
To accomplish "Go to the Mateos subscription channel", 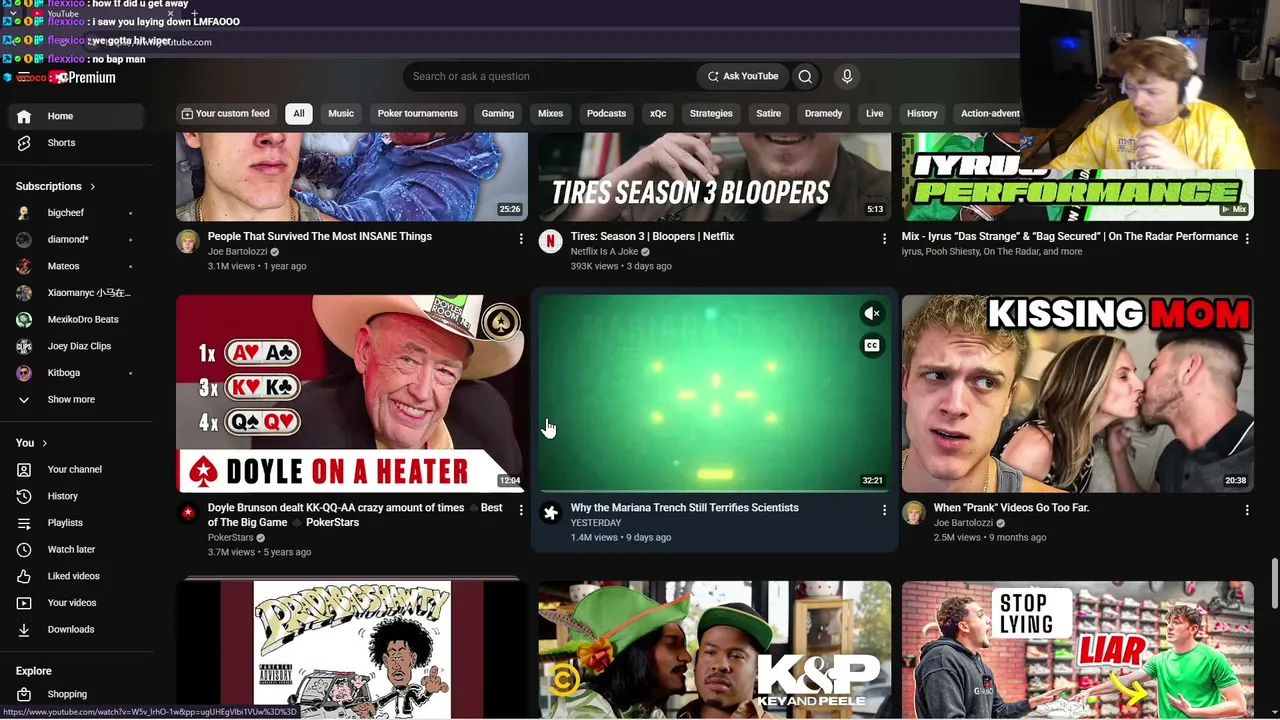I will [77, 266].
